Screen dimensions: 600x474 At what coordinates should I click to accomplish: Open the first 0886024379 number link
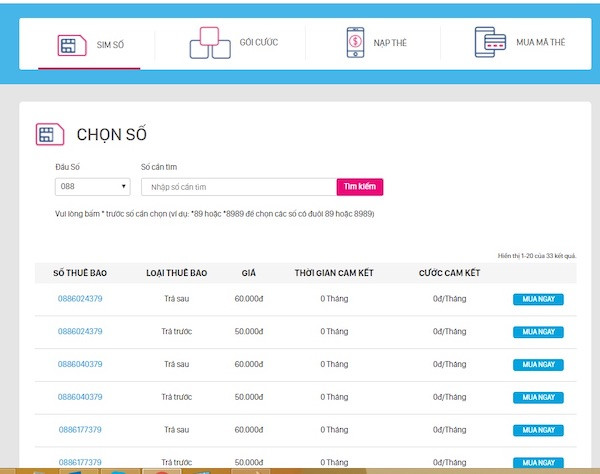[80, 299]
